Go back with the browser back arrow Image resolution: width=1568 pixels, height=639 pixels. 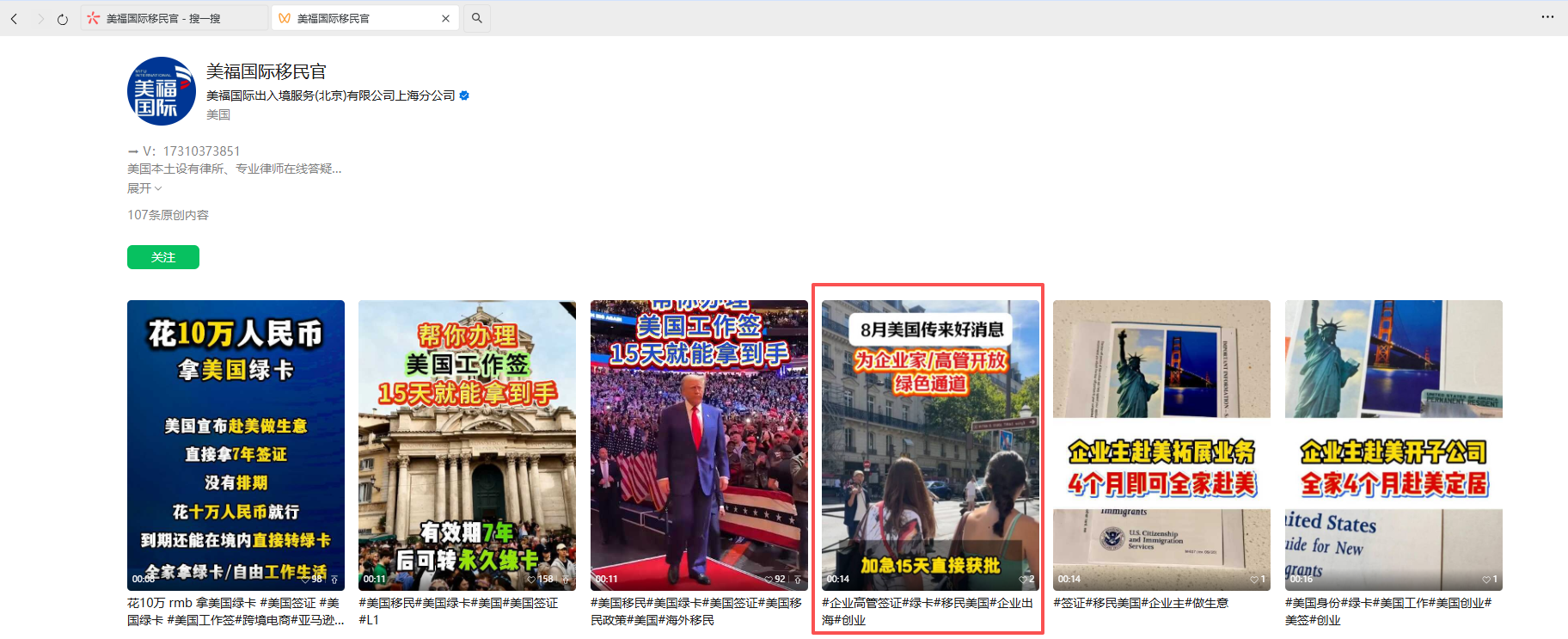(14, 18)
